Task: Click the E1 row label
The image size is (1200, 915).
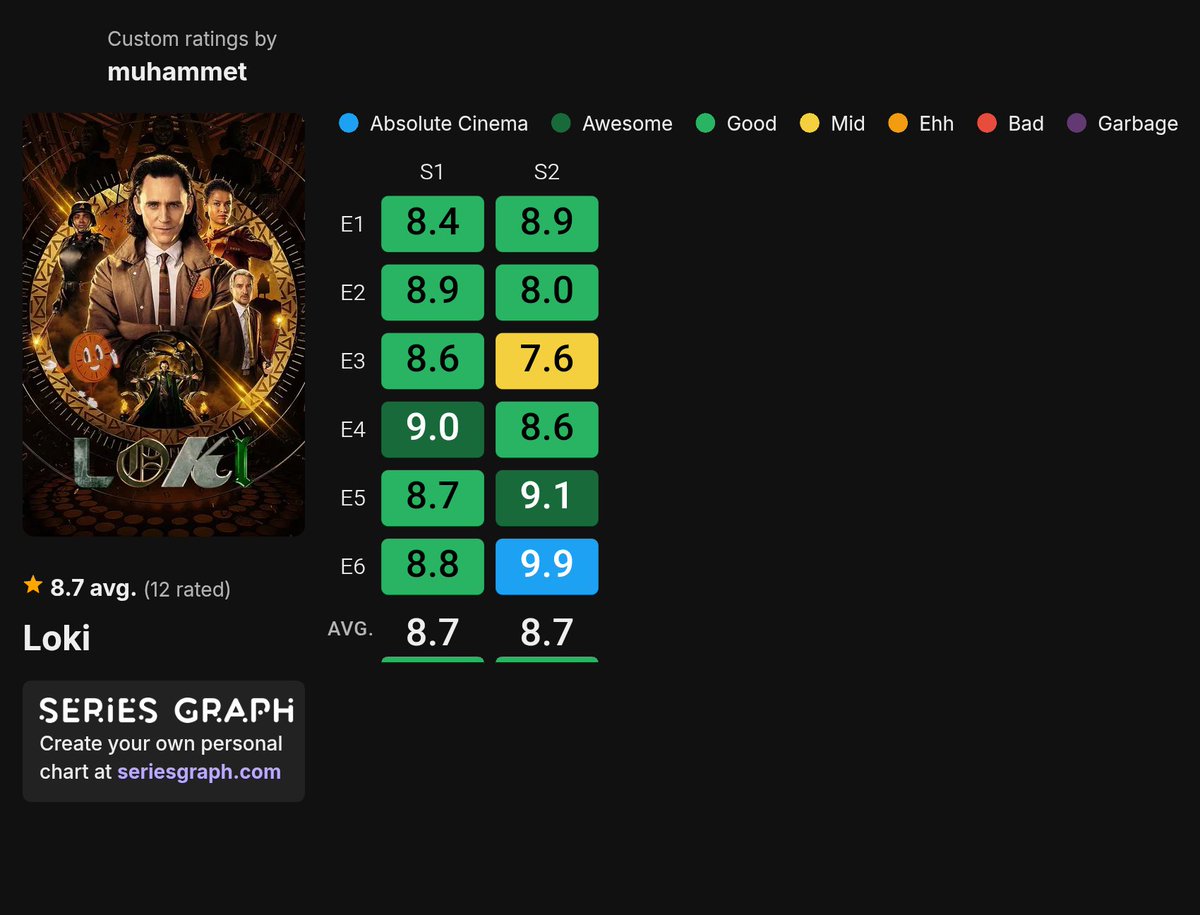Action: tap(352, 224)
